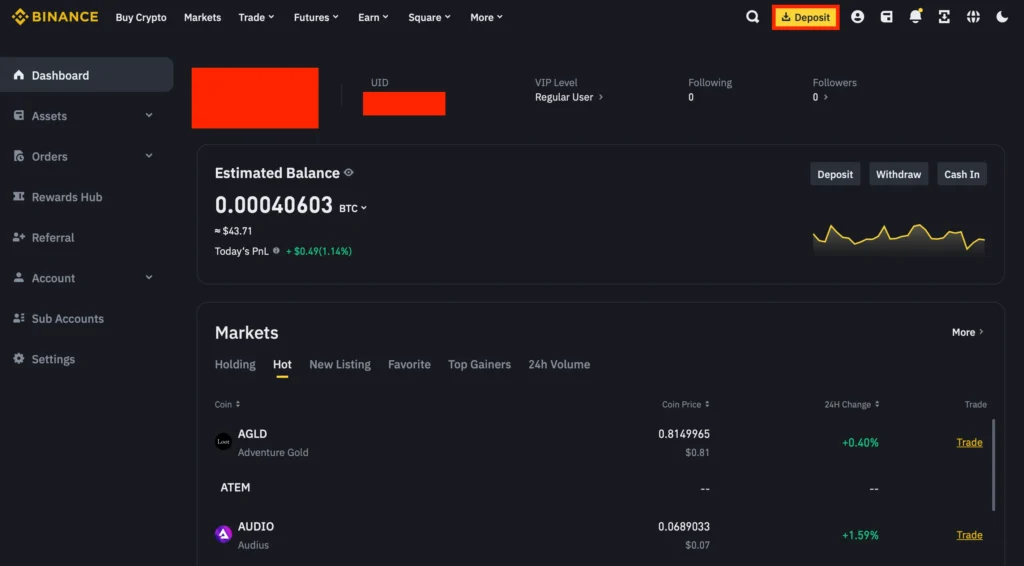This screenshot has width=1024, height=566.
Task: Hide estimated balance with eye icon
Action: pyautogui.click(x=349, y=172)
